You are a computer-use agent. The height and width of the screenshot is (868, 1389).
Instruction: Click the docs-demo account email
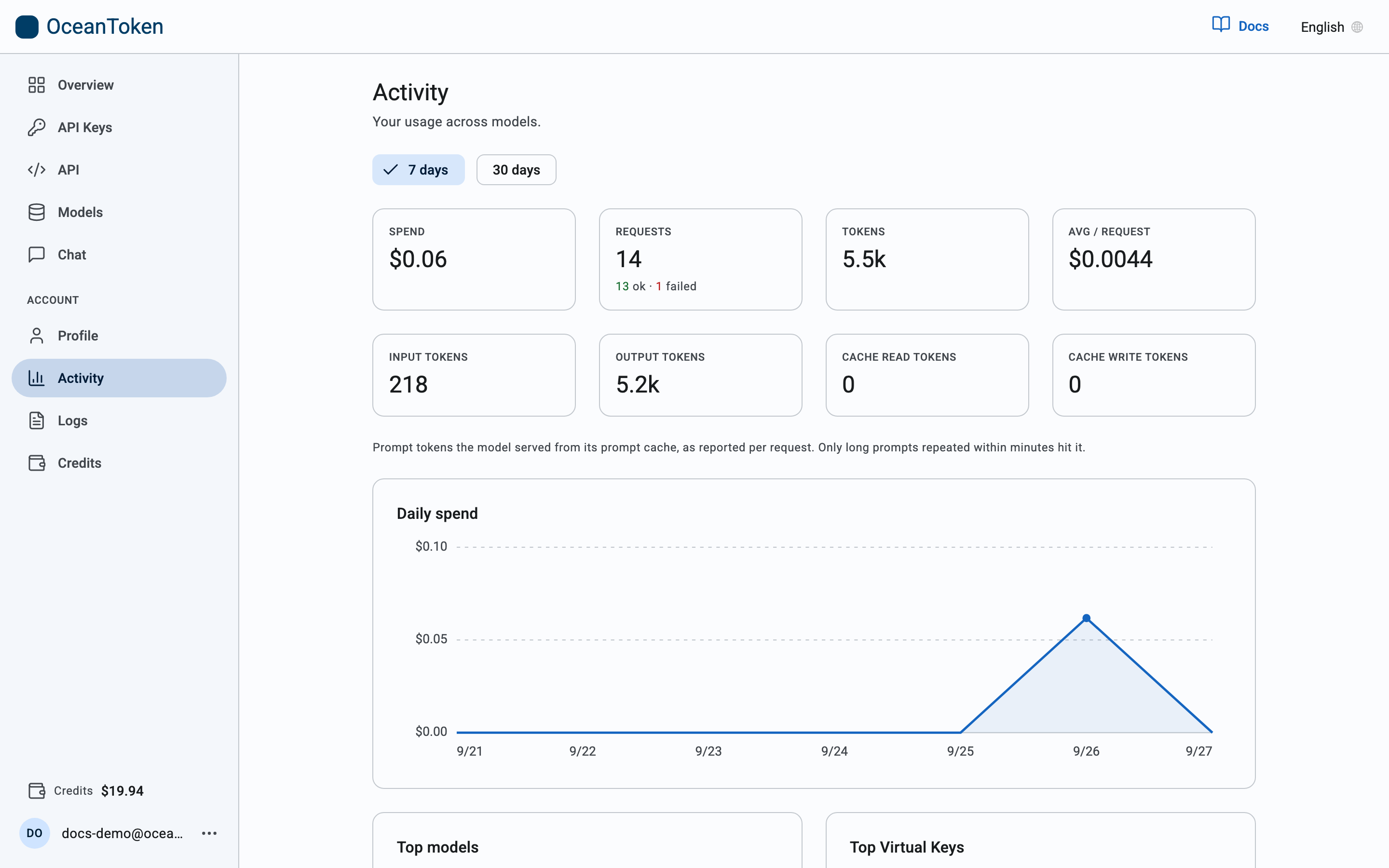click(x=122, y=833)
